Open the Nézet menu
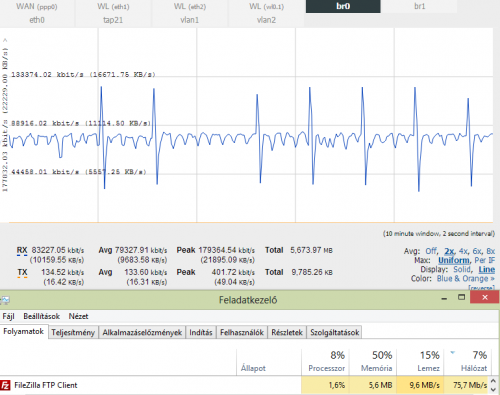The height and width of the screenshot is (395, 500). click(78, 316)
